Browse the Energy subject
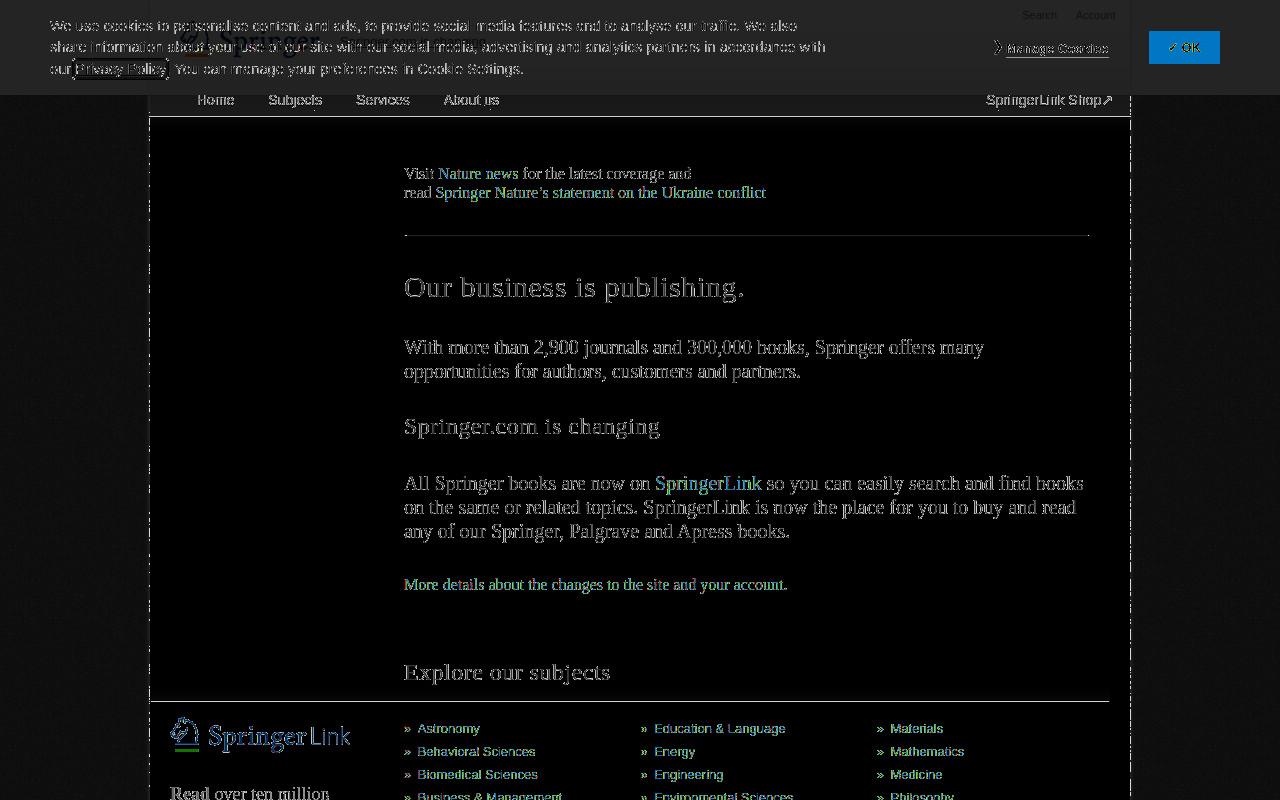1280x800 pixels. click(674, 751)
